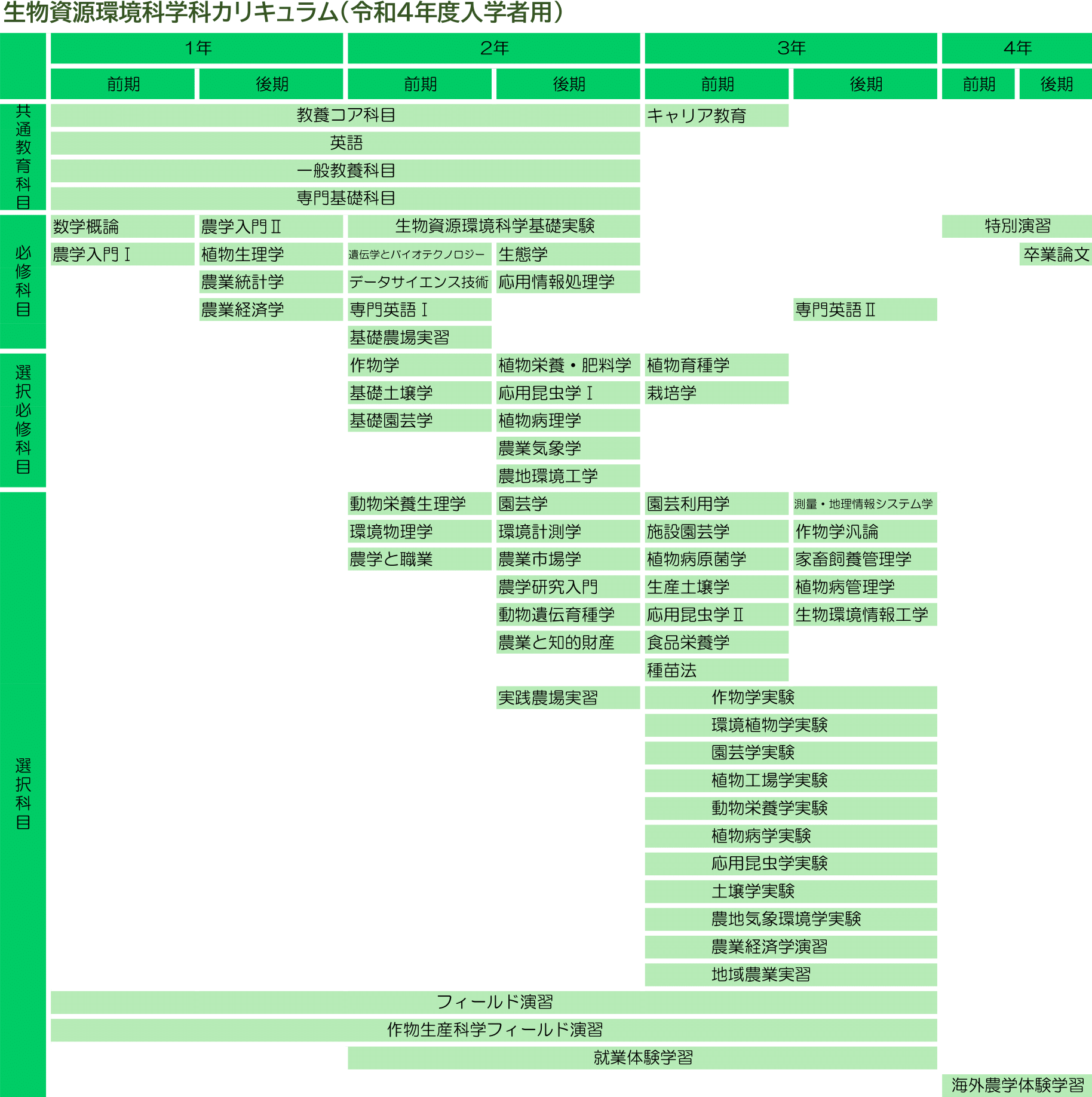Click the 農業と知的財産 cell
The image size is (1092, 1097).
(x=568, y=643)
